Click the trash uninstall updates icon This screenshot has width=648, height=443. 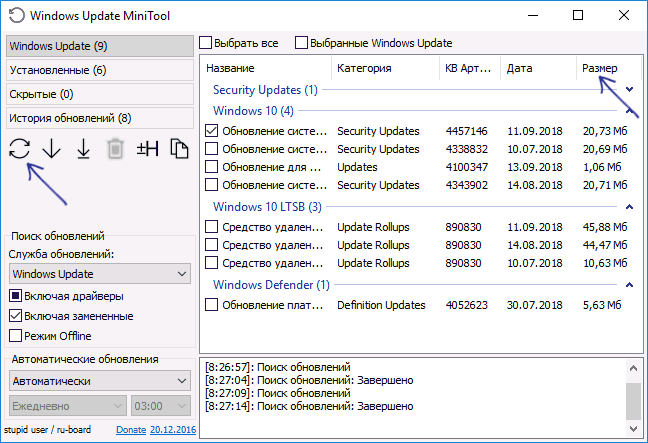click(115, 149)
